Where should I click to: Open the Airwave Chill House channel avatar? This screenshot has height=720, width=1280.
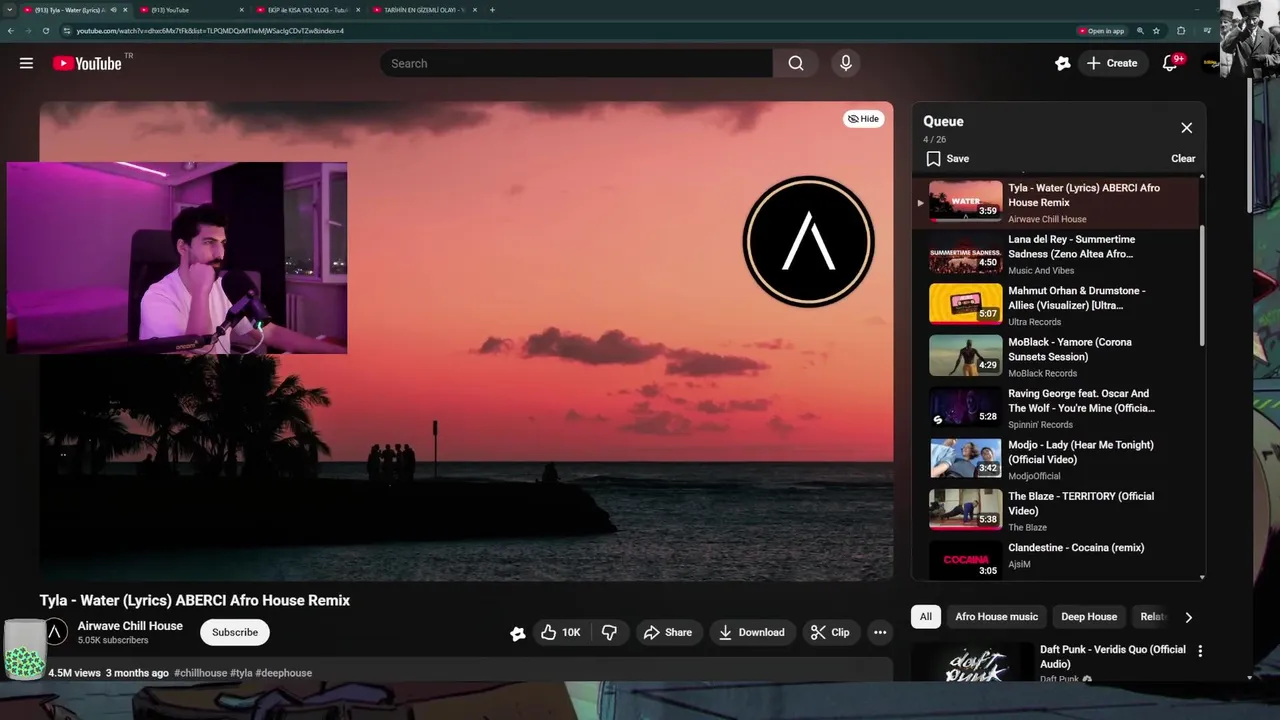coord(57,632)
